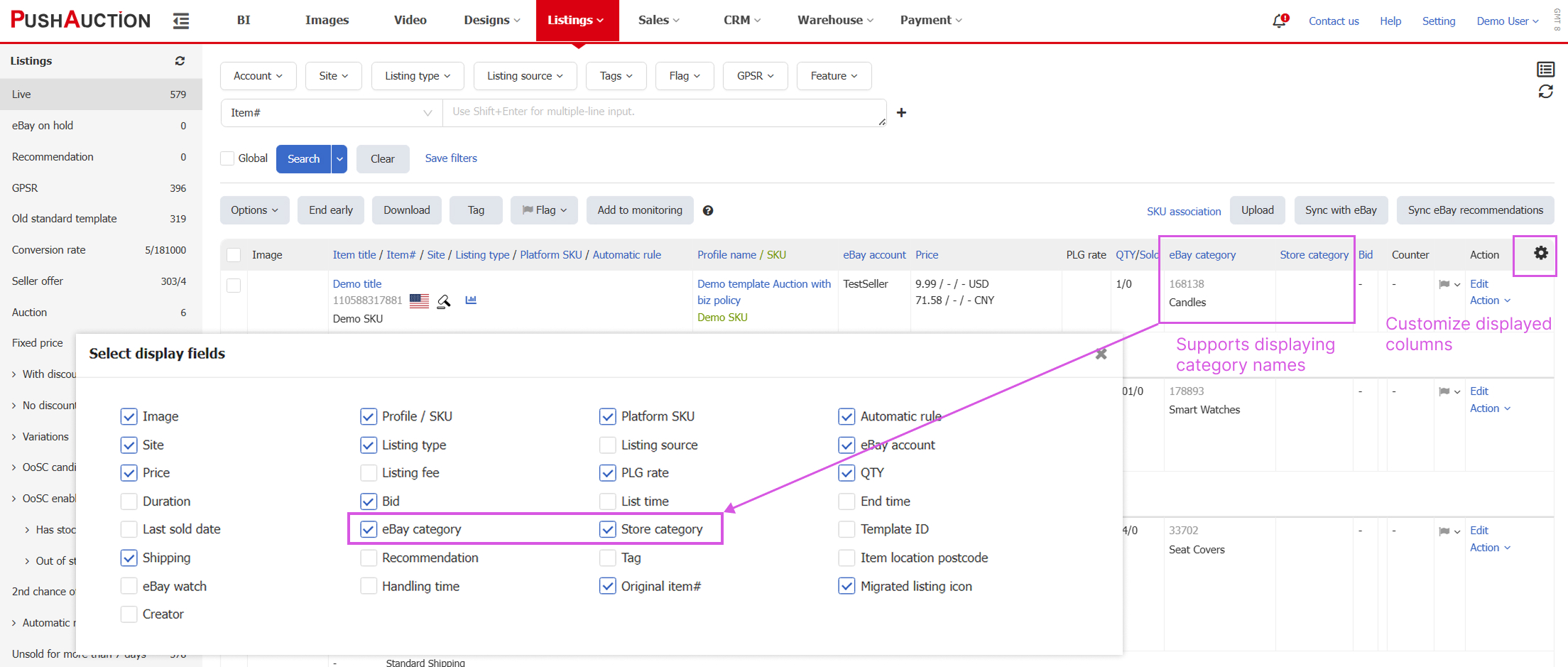
Task: Collapse the sidebar using the menu icon
Action: 181,21
